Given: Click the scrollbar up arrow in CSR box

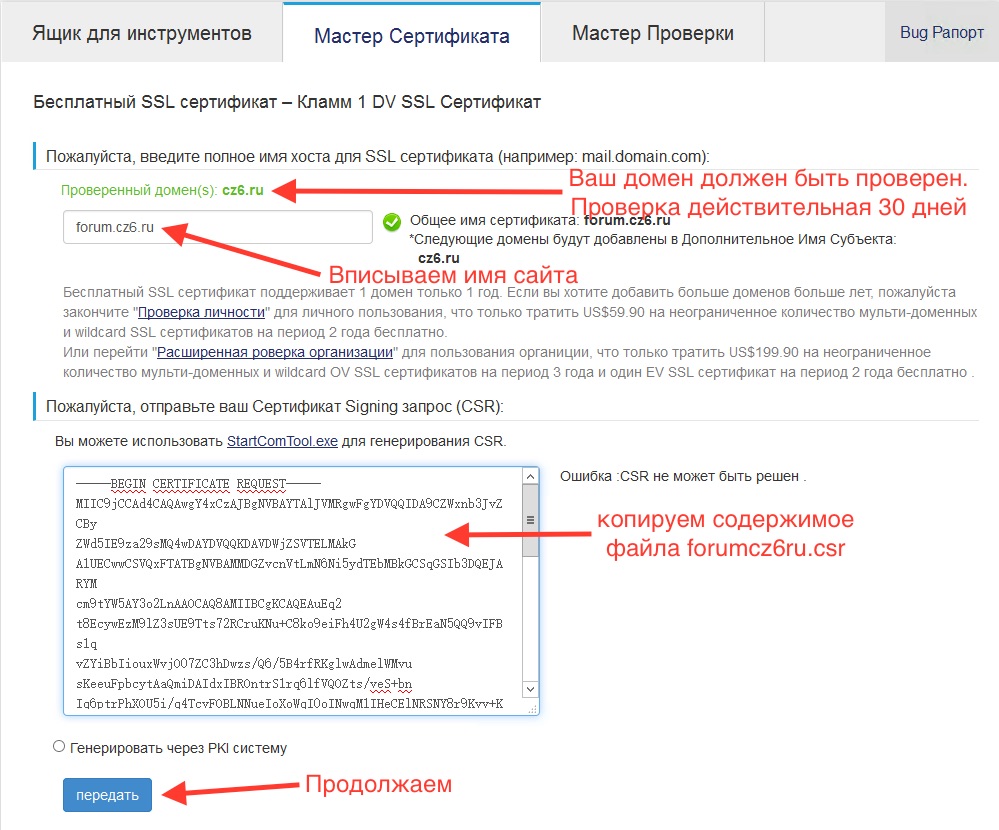Looking at the screenshot, I should click(530, 475).
